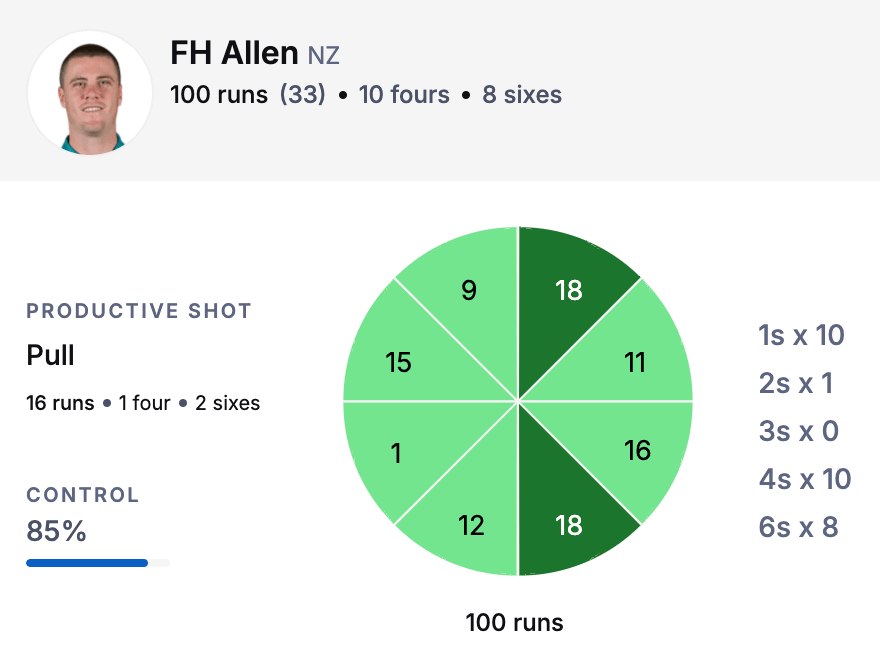Click the 2s x 1 scoring filter
The height and width of the screenshot is (670, 880).
(x=795, y=383)
